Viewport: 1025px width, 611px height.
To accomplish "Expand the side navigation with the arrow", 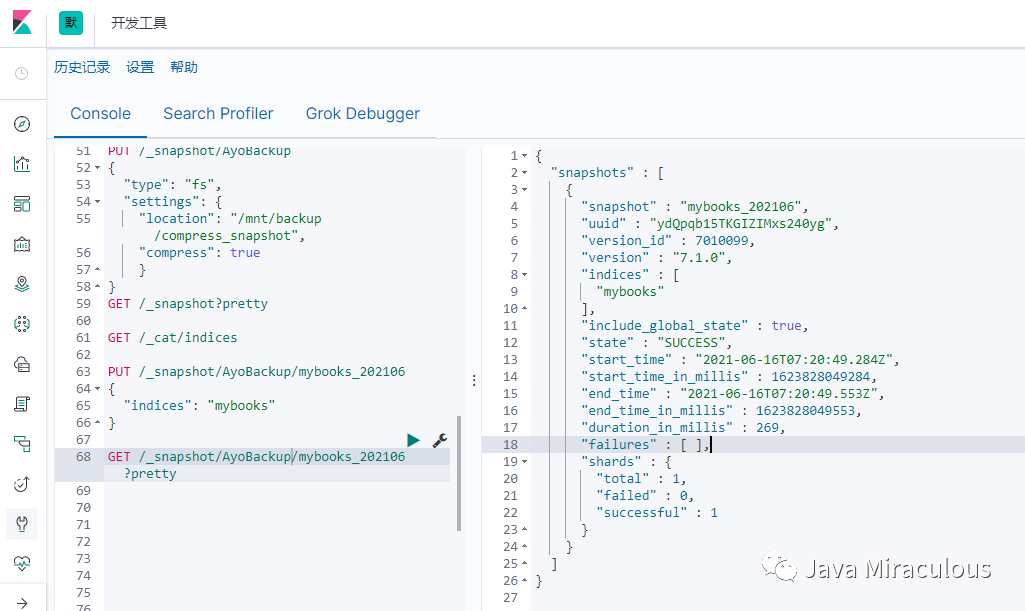I will [x=22, y=601].
